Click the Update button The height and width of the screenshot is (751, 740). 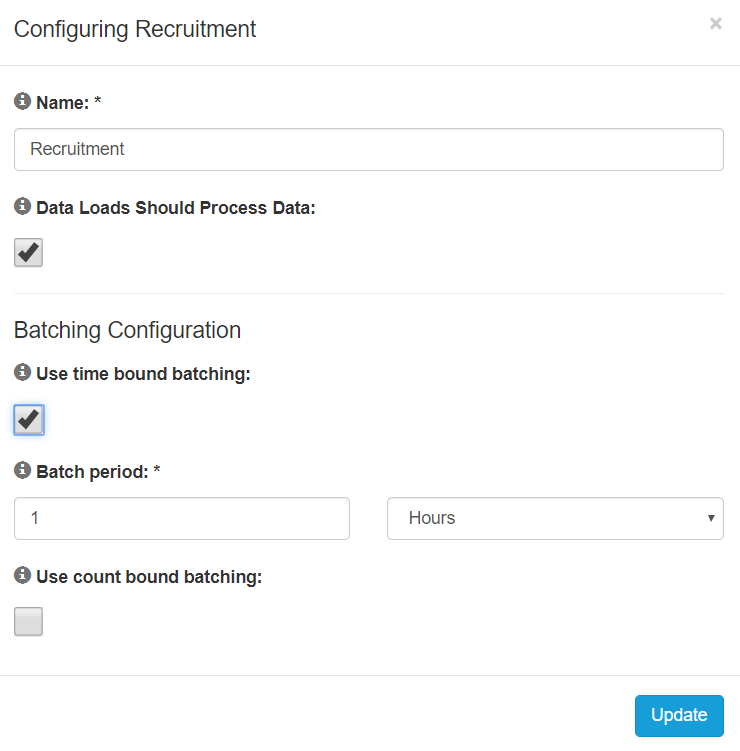pyautogui.click(x=679, y=715)
